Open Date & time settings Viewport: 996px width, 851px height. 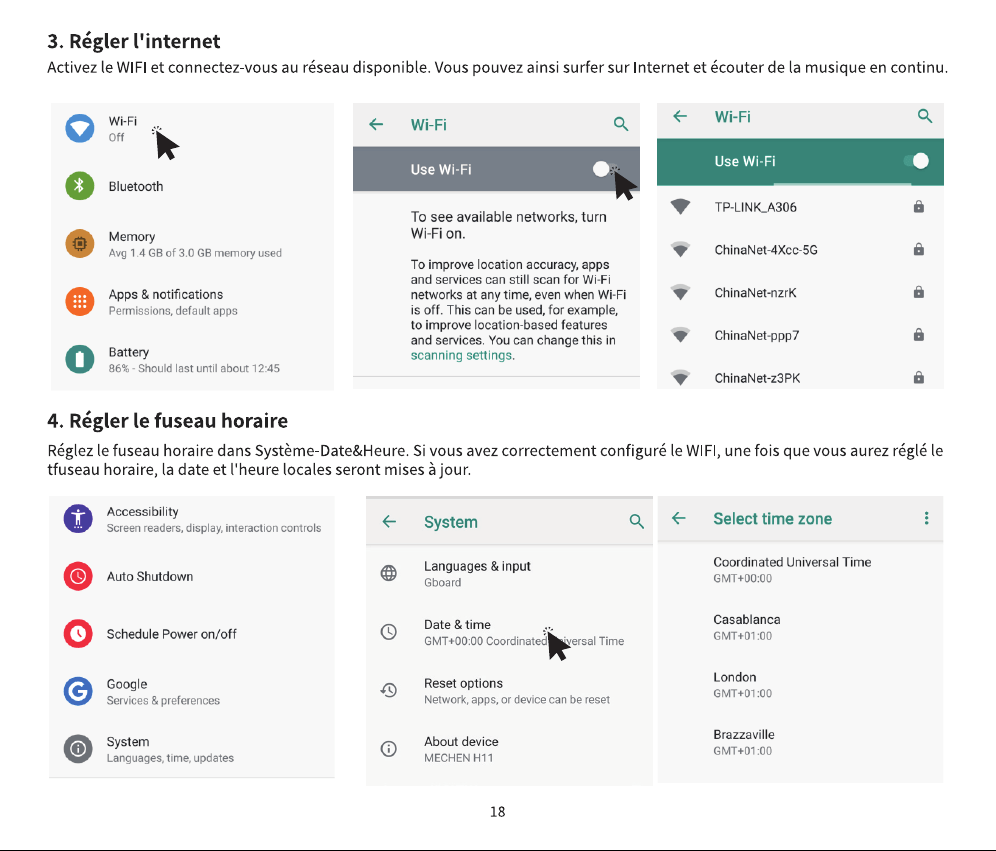pyautogui.click(x=509, y=632)
